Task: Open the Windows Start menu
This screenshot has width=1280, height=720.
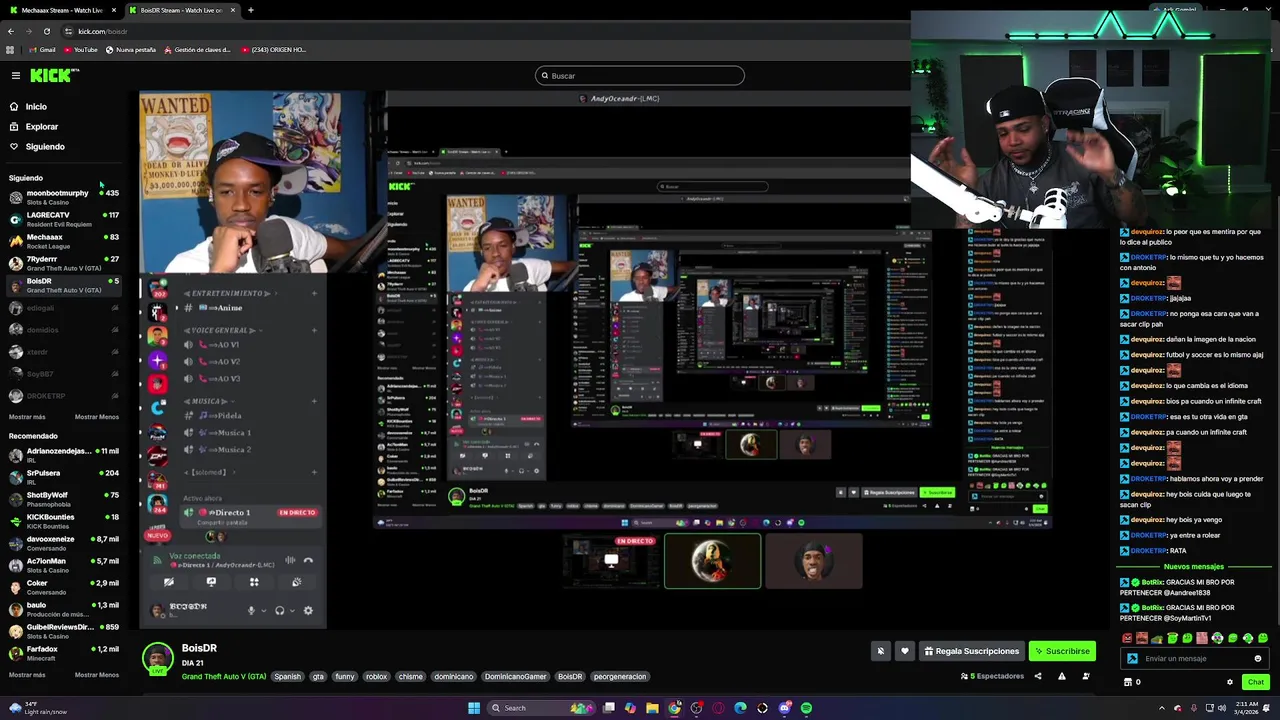Action: point(474,708)
